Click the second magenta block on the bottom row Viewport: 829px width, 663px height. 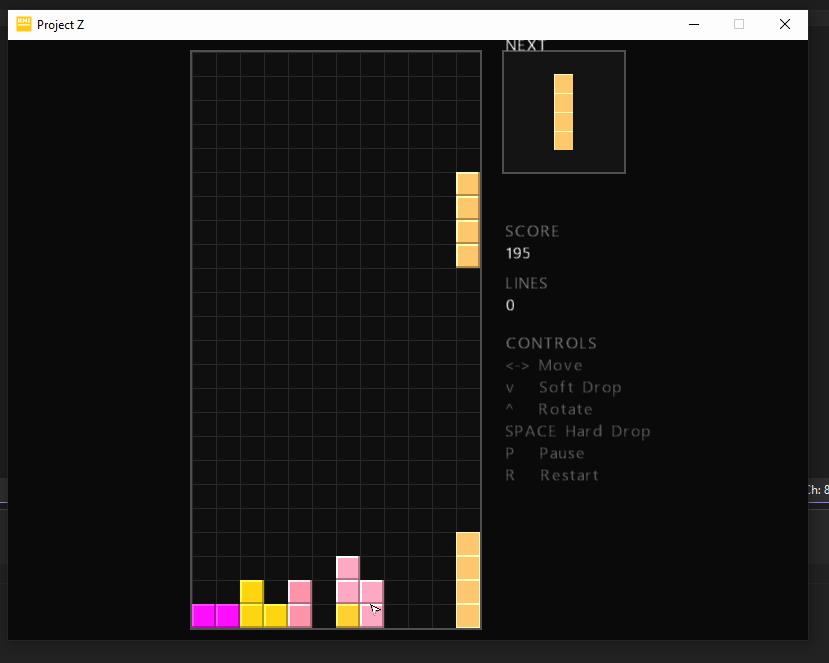[227, 616]
